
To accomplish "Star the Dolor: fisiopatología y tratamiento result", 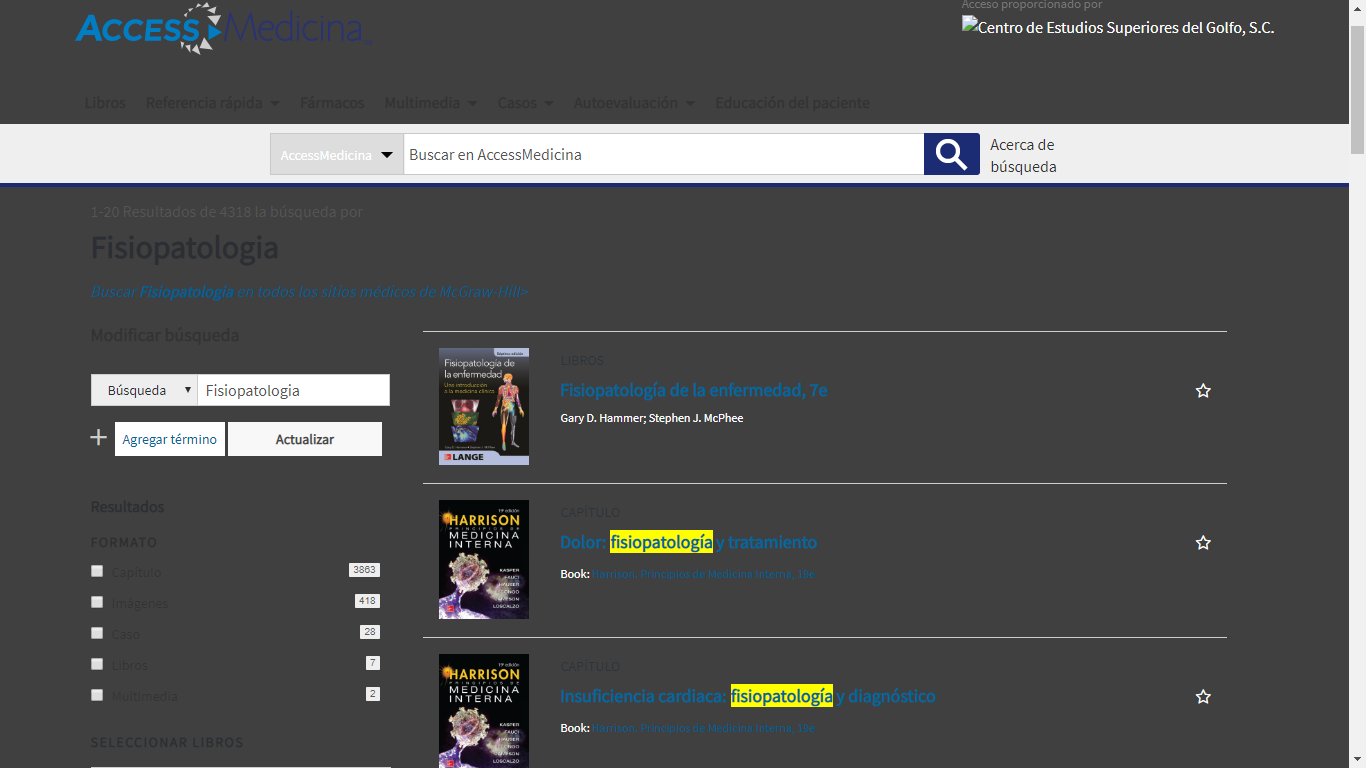I will [x=1203, y=543].
